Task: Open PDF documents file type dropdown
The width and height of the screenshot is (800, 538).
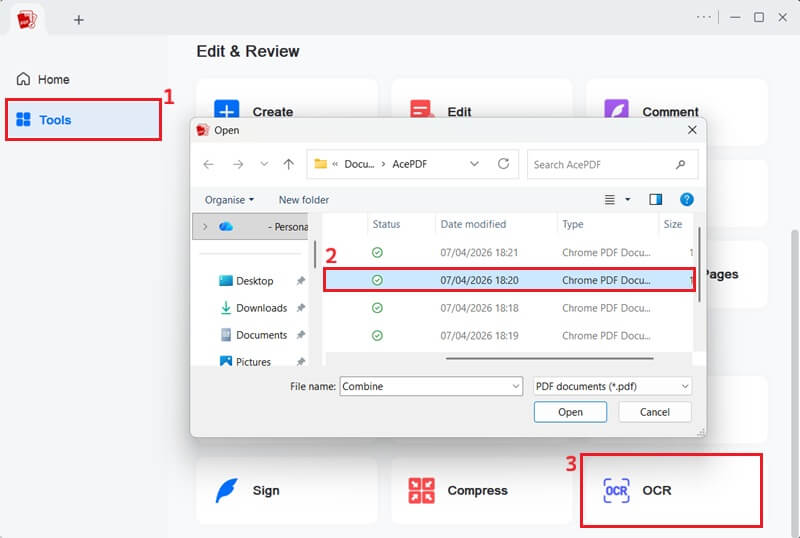Action: pyautogui.click(x=612, y=386)
